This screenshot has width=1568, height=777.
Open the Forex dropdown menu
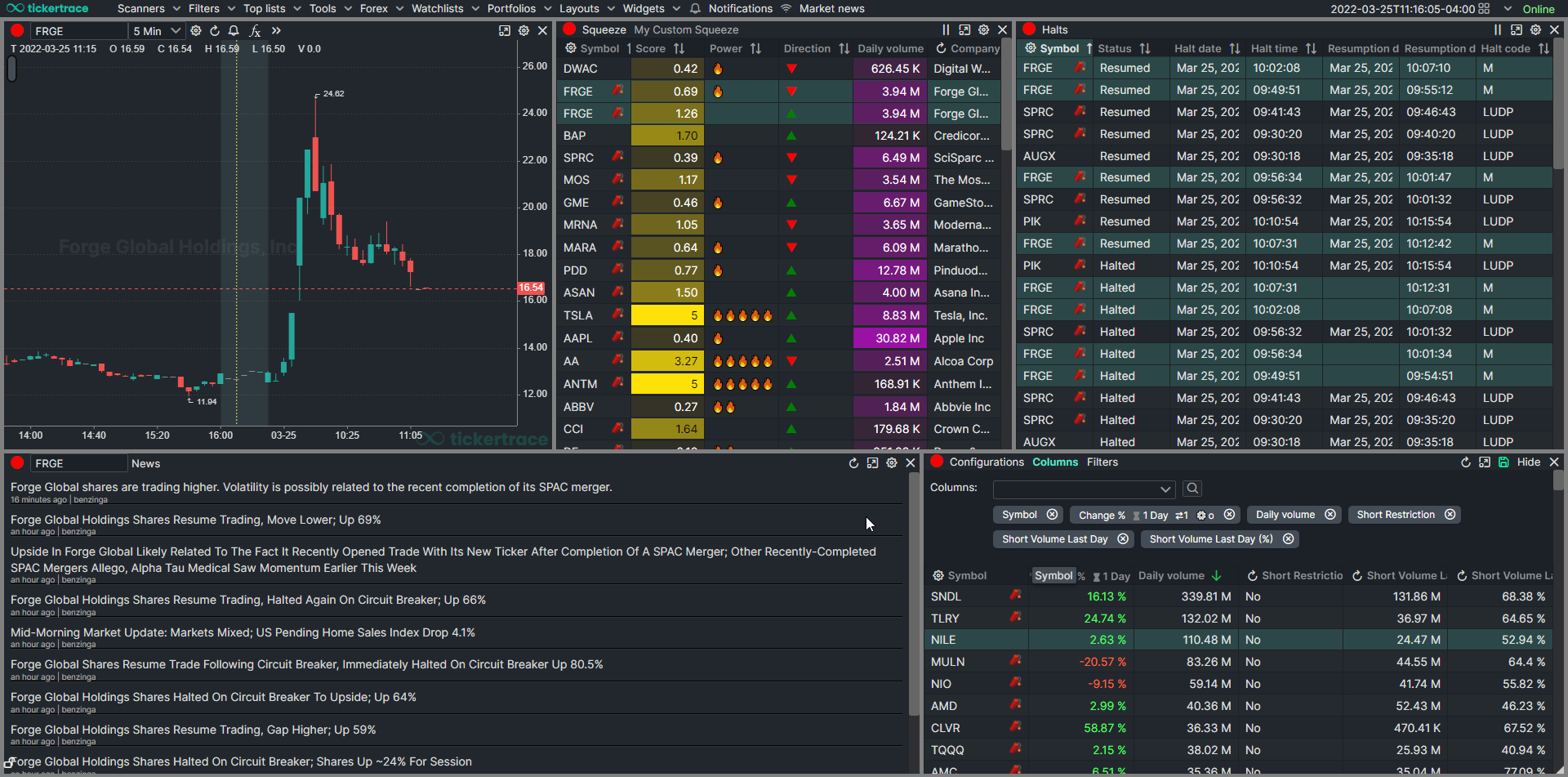point(381,9)
